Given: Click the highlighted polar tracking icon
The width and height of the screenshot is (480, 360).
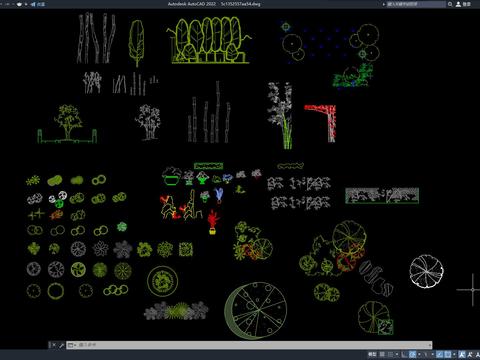Looking at the screenshot, I should pyautogui.click(x=412, y=354).
